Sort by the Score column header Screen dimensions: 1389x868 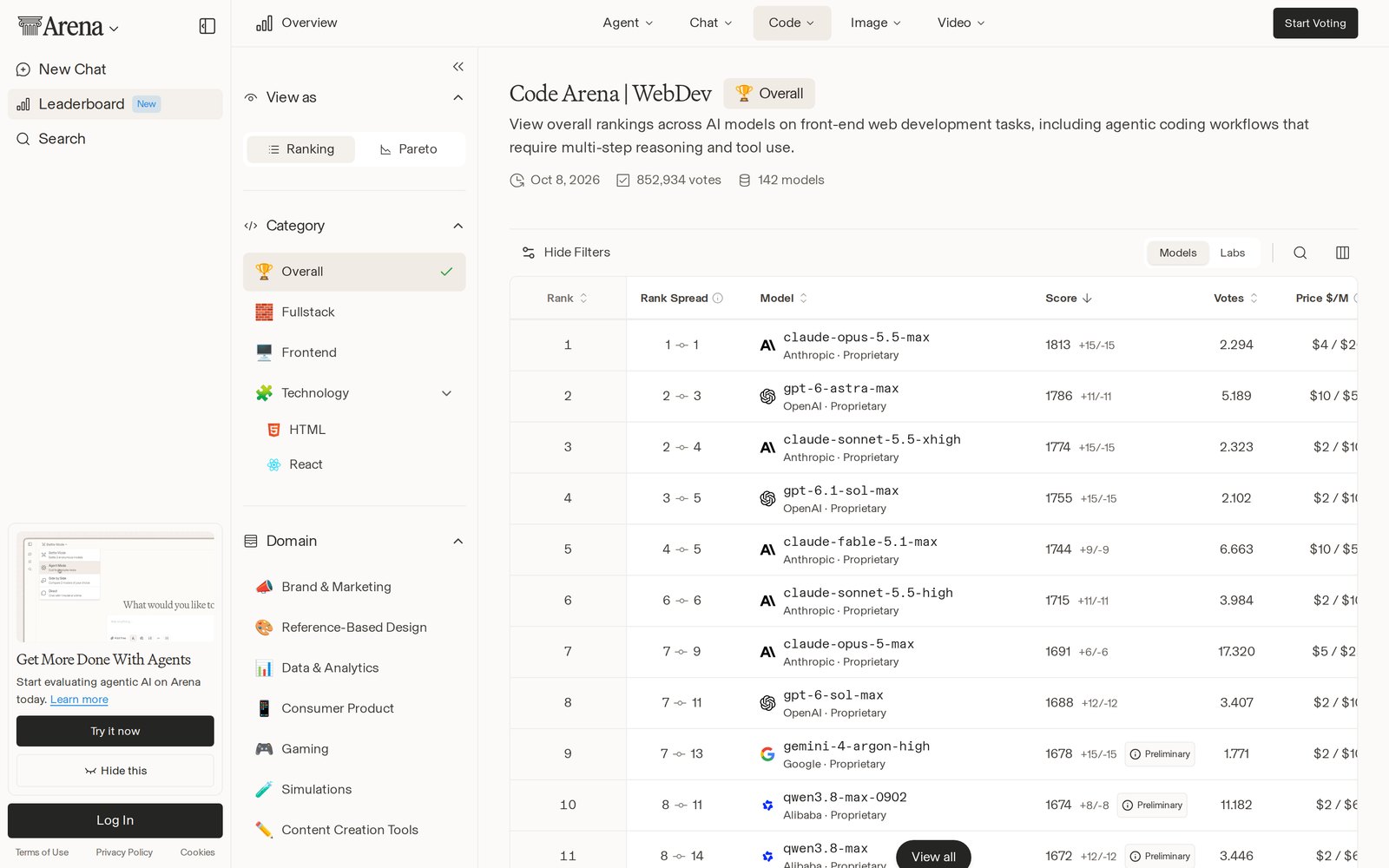tap(1069, 298)
